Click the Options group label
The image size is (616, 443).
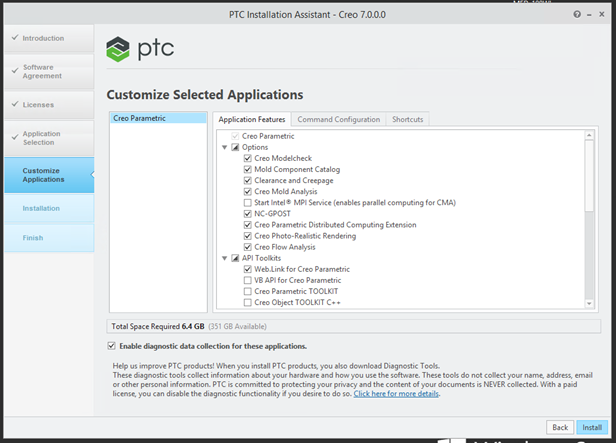click(x=255, y=147)
